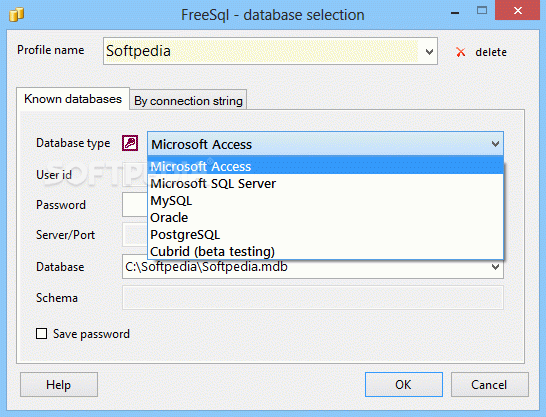This screenshot has height=417, width=546.
Task: Minimize the FreeSql window
Action: point(455,13)
